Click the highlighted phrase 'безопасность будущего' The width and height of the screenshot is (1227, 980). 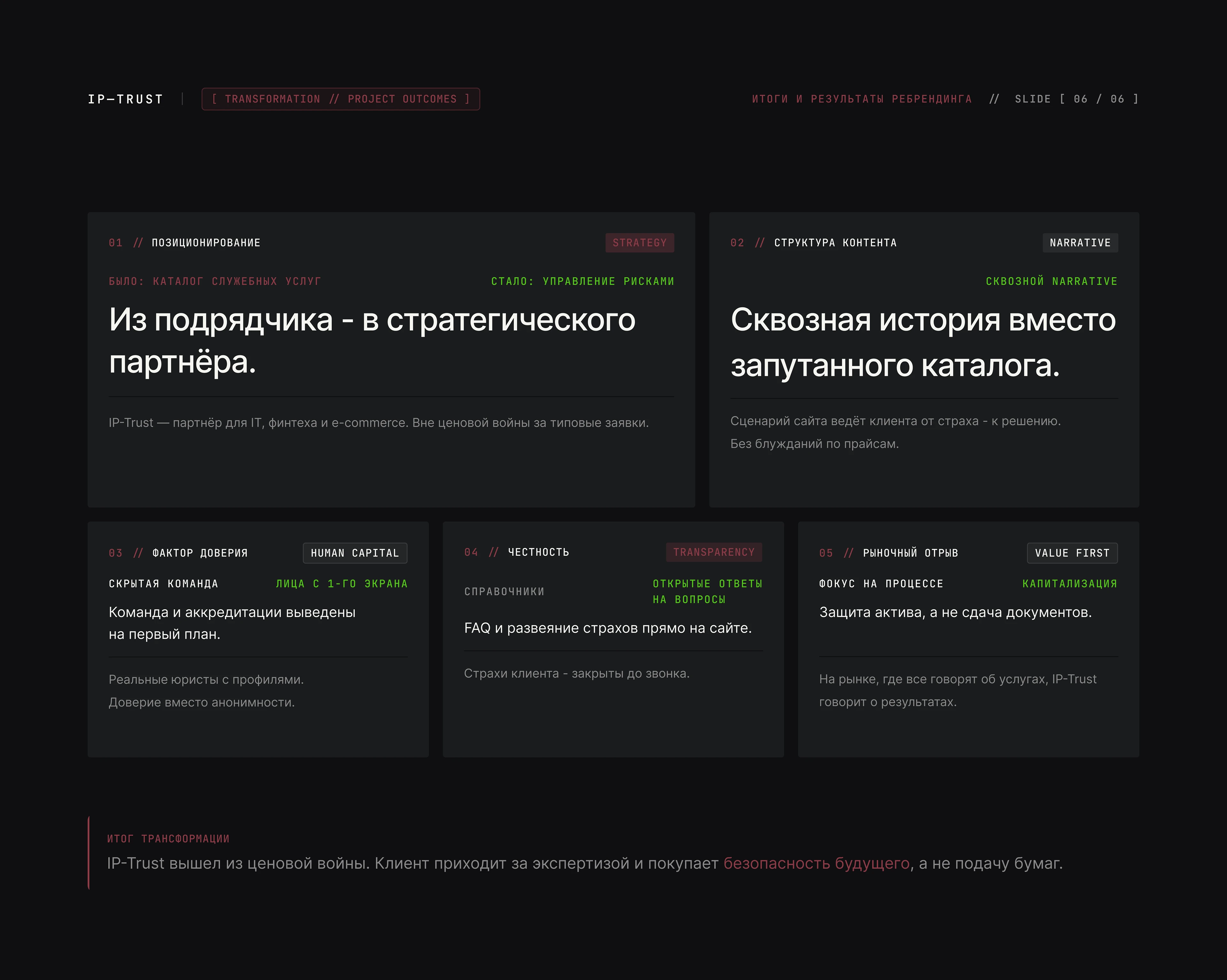[x=816, y=863]
